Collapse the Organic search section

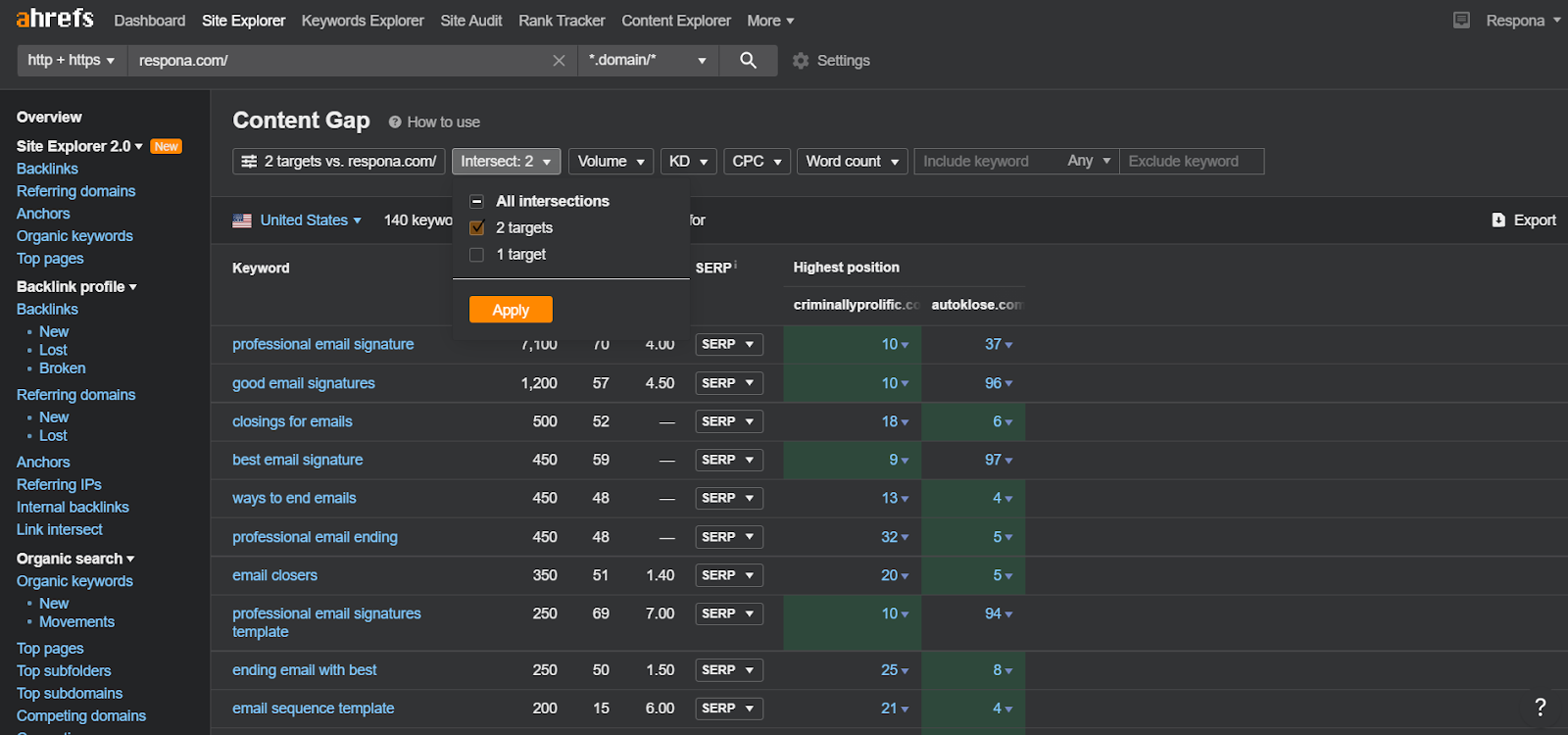75,560
